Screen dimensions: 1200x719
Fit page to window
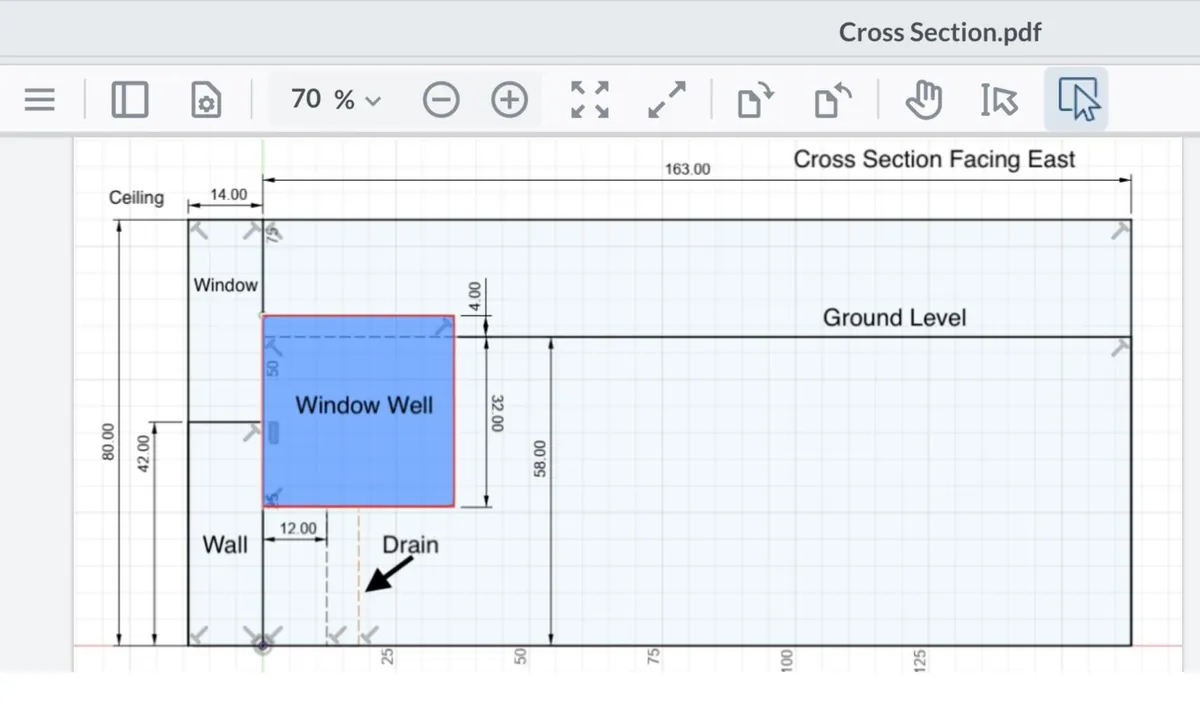coord(590,100)
